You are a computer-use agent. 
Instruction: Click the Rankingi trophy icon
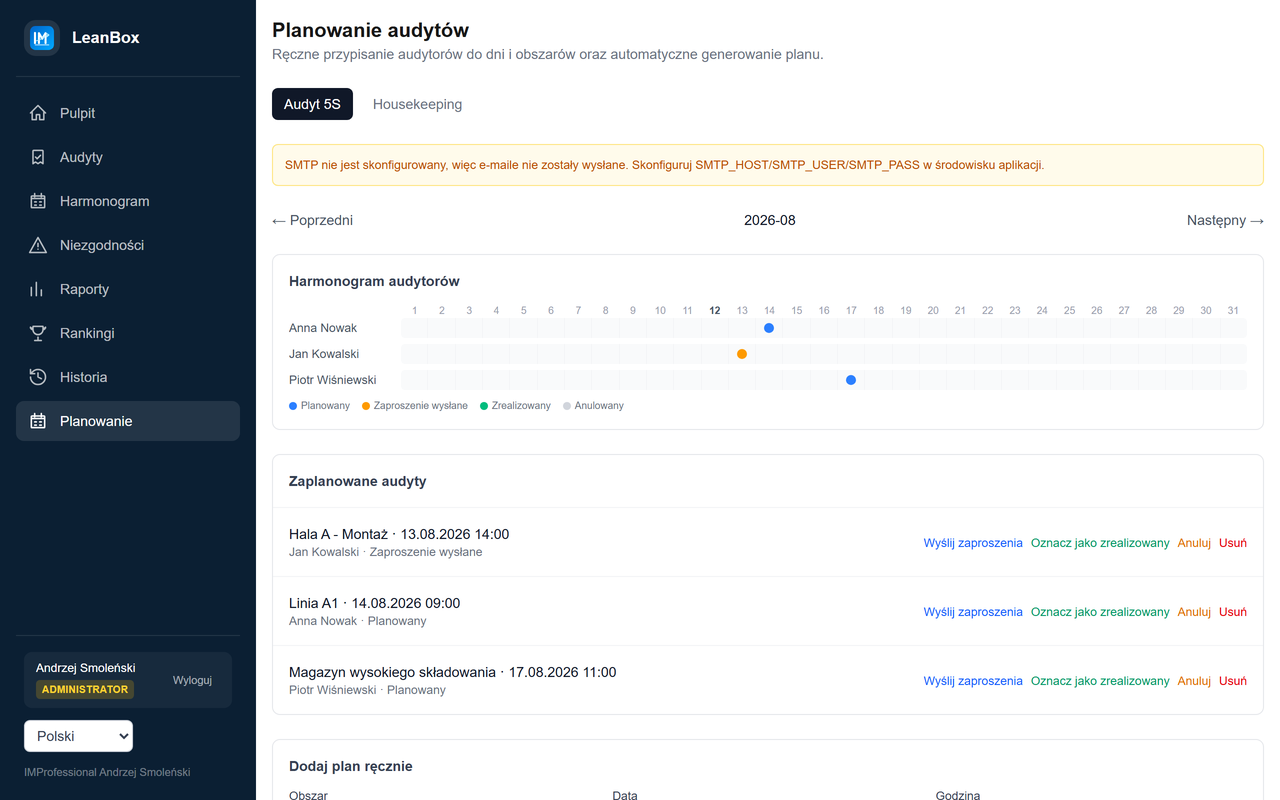[38, 333]
